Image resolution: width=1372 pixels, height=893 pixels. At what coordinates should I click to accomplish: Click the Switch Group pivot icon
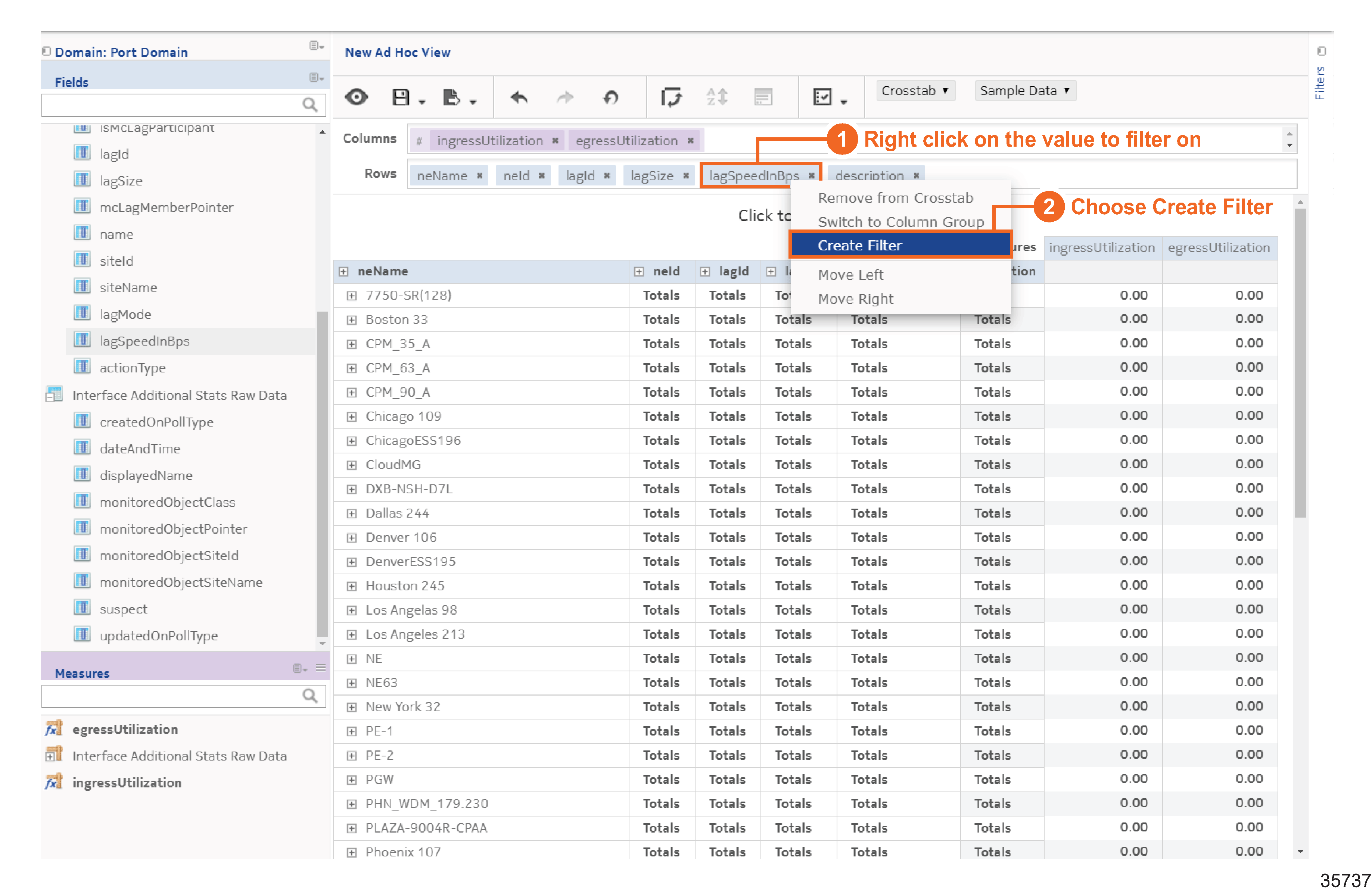[x=671, y=97]
